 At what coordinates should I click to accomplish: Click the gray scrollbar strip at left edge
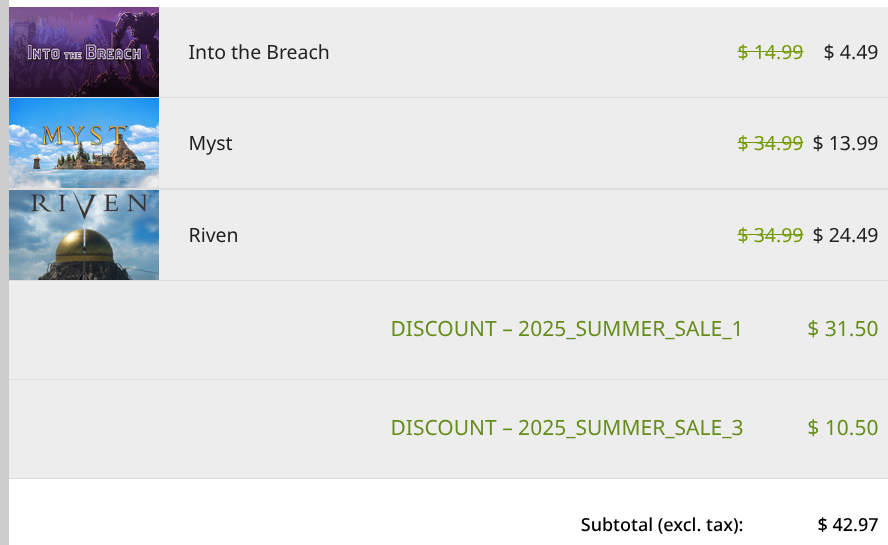[4, 272]
